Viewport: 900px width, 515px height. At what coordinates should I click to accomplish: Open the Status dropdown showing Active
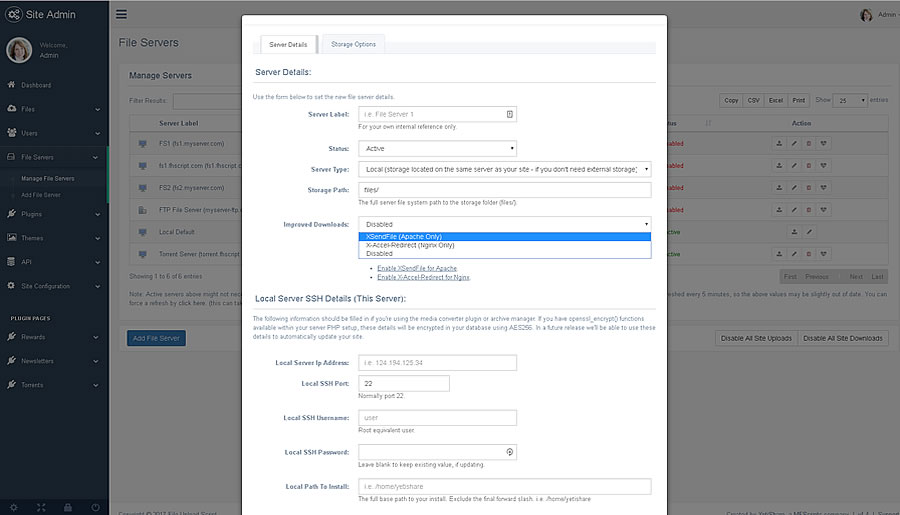point(437,149)
